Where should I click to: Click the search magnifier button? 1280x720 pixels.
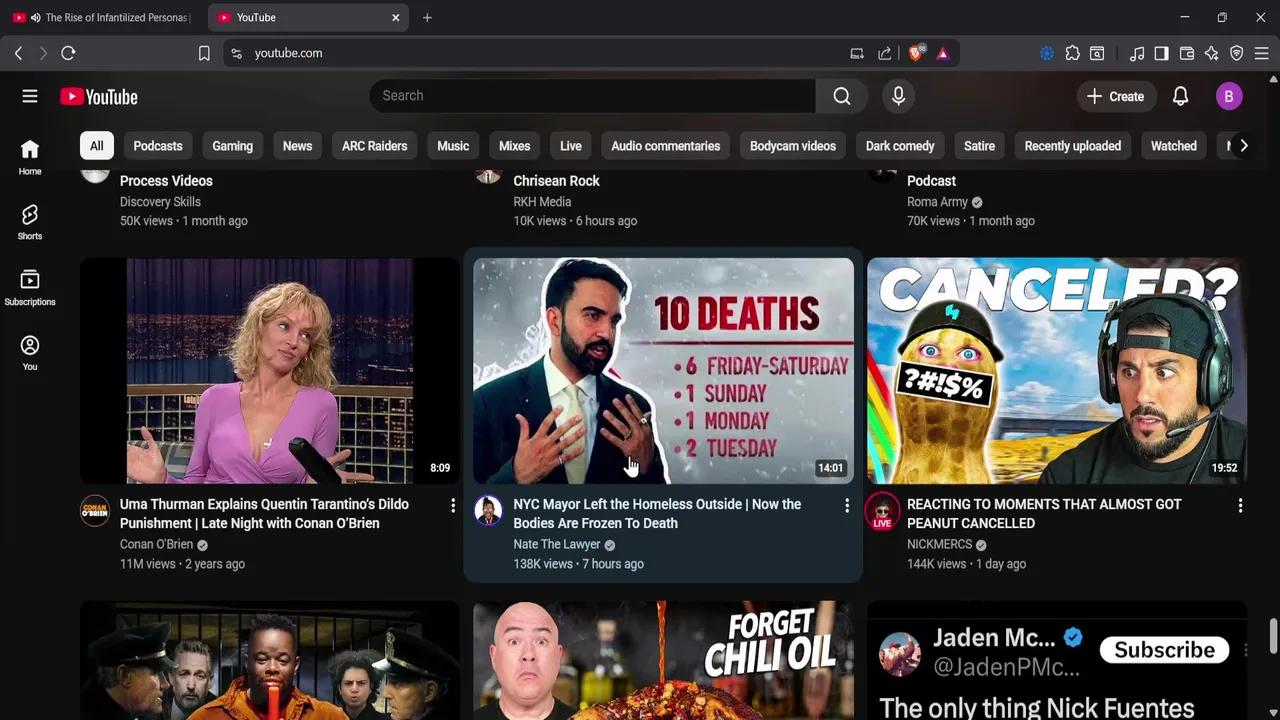pyautogui.click(x=842, y=96)
